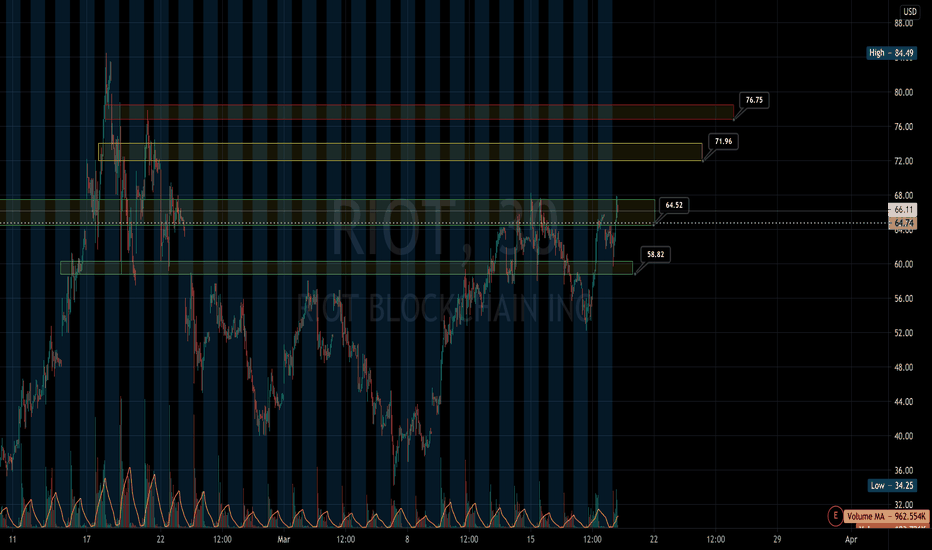This screenshot has height=550, width=932.
Task: Click the 48.00 price scale label
Action: [903, 367]
